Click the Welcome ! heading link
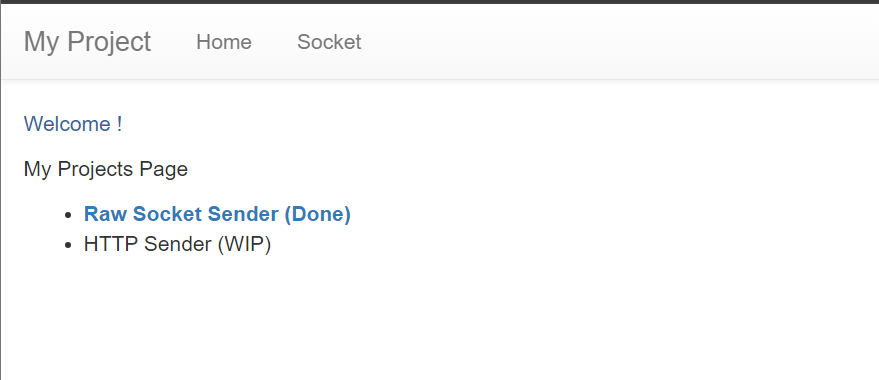 coord(73,124)
